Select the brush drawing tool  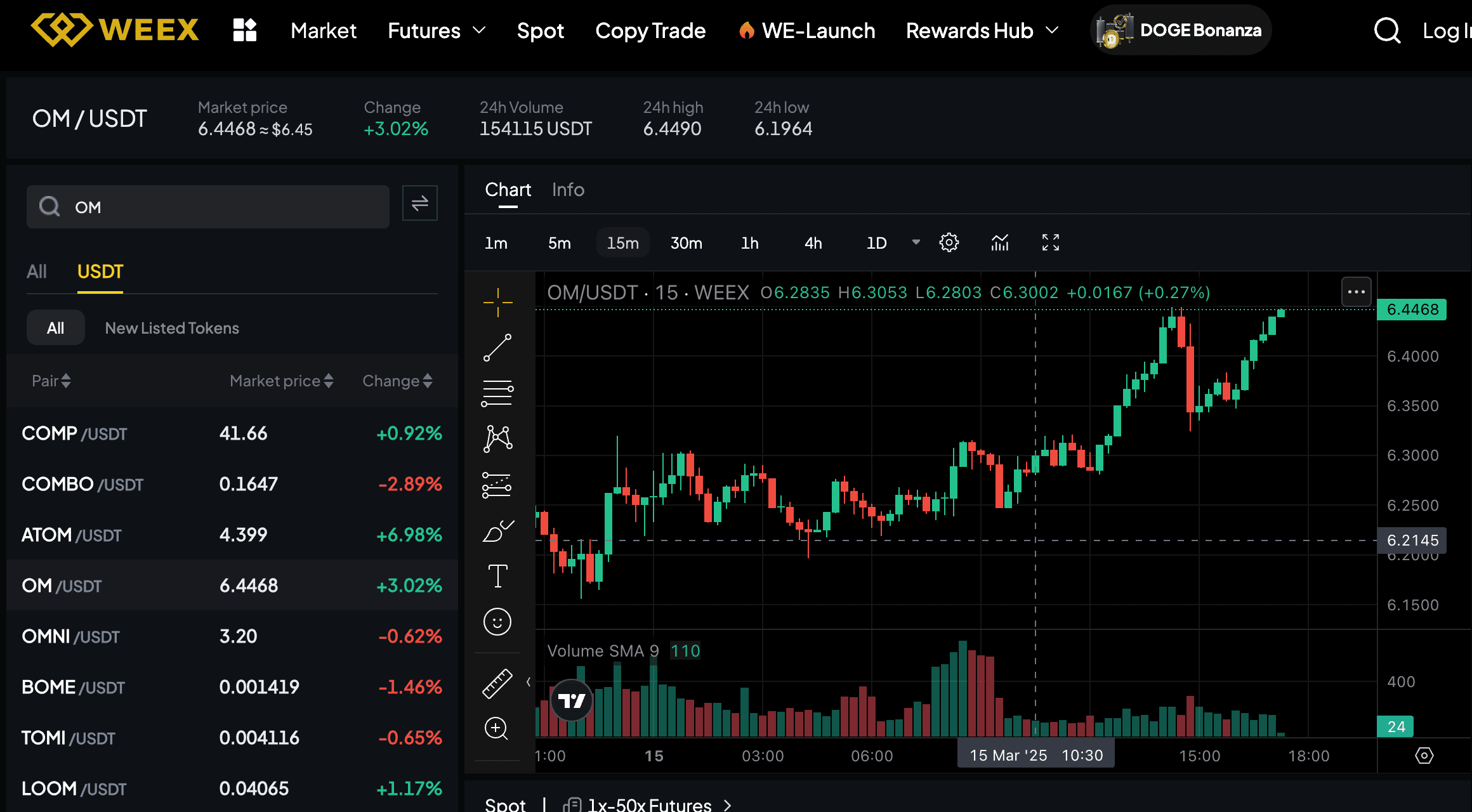tap(497, 530)
